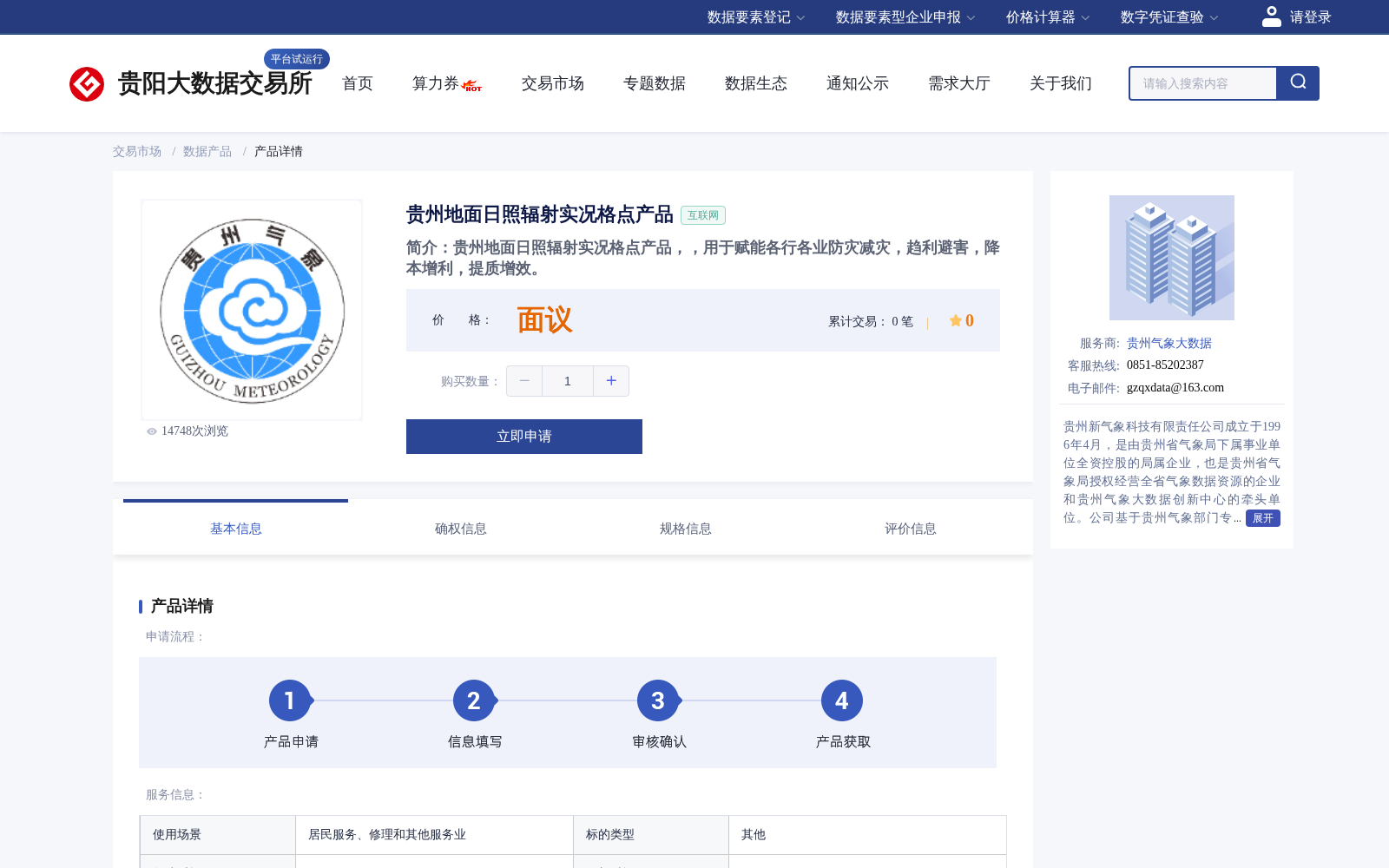Click step 3 circle 审核确认
Viewport: 1389px width, 868px height.
(658, 700)
